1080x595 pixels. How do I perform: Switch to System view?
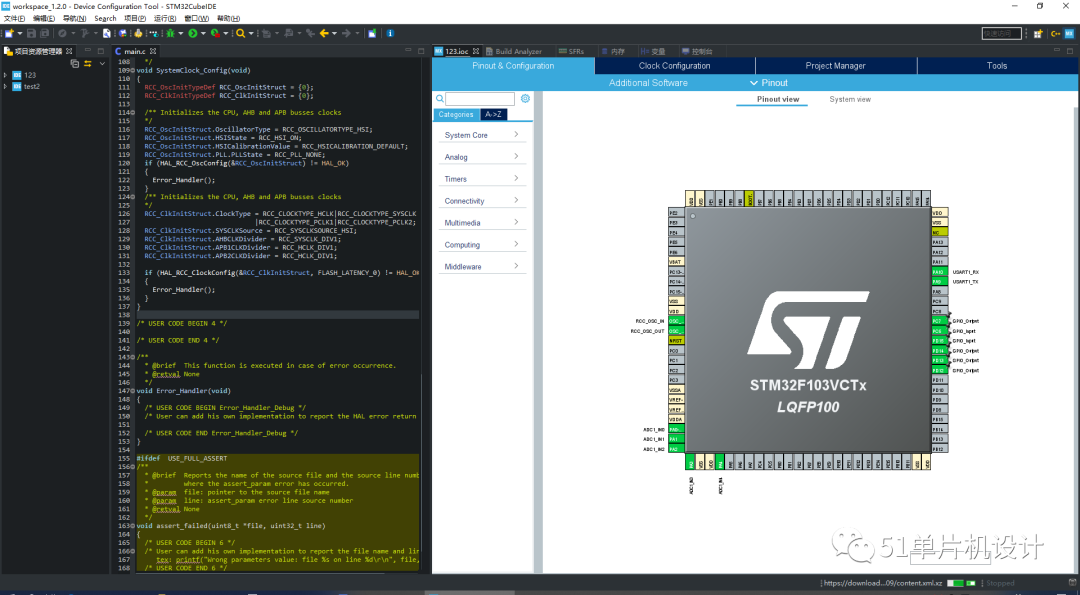coord(850,99)
